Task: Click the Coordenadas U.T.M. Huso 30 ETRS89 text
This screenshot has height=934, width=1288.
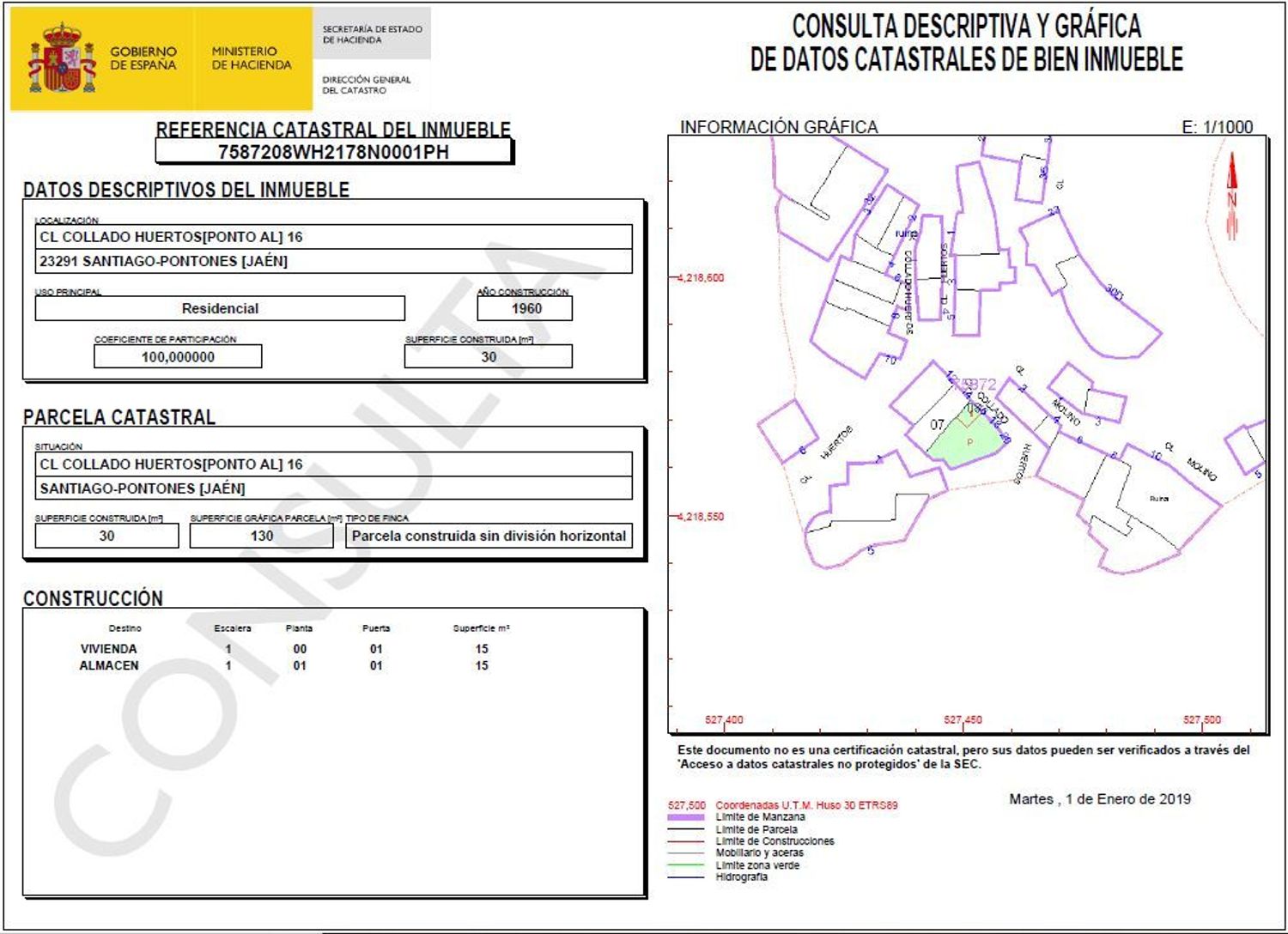Action: [806, 805]
